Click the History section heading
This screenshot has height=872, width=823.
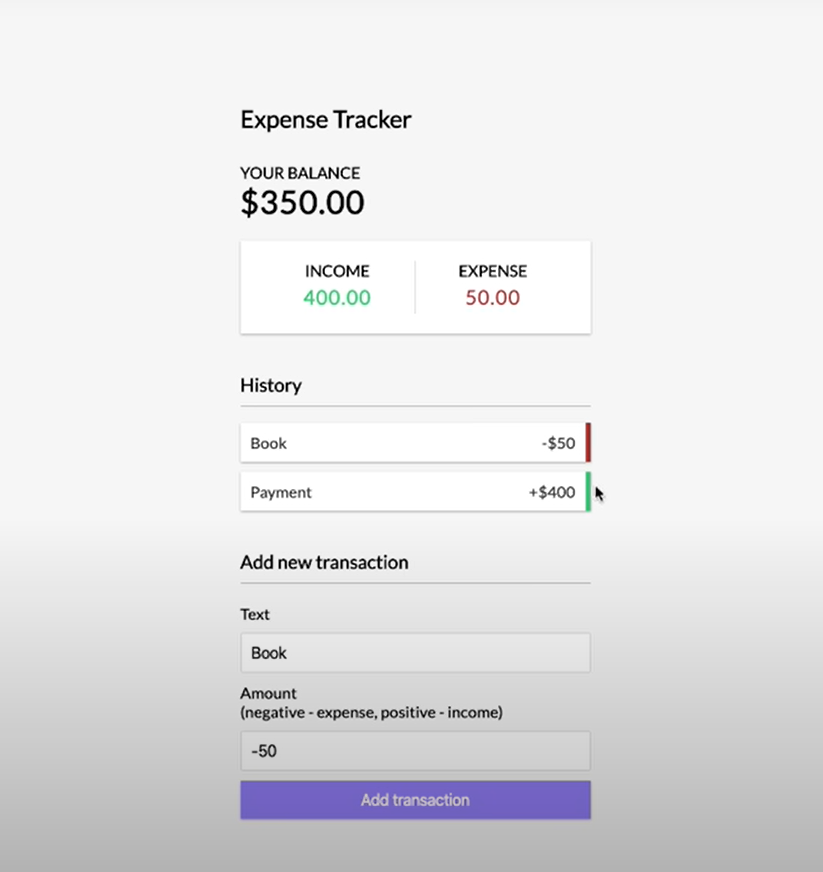[x=271, y=385]
